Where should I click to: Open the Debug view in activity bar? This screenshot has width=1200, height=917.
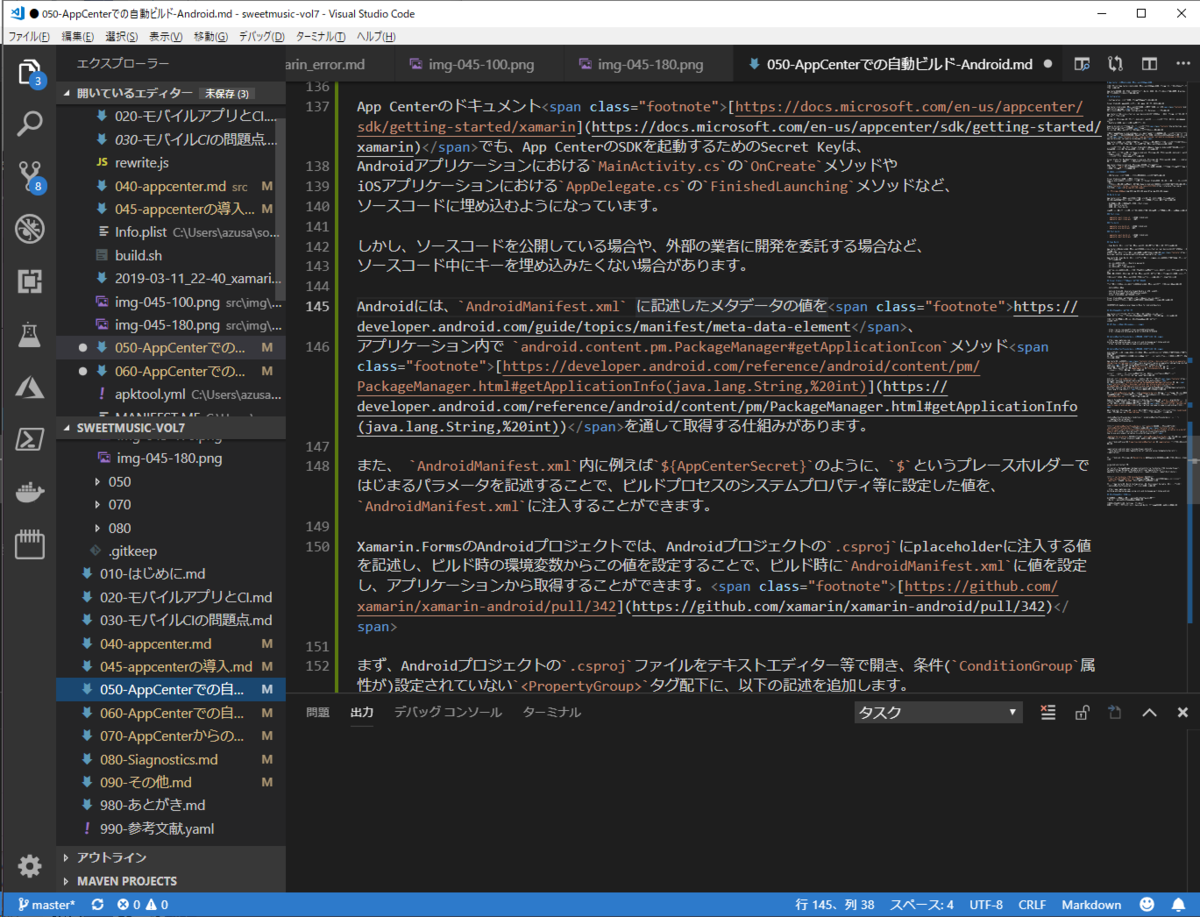[29, 229]
